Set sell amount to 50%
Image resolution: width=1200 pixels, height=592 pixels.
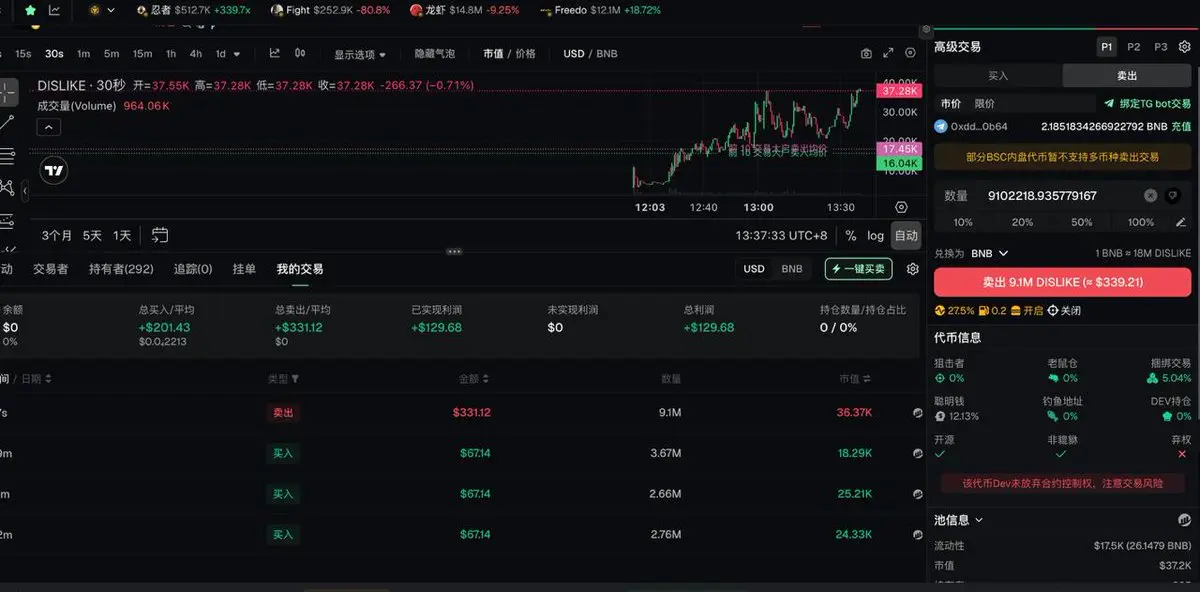pyautogui.click(x=1081, y=222)
